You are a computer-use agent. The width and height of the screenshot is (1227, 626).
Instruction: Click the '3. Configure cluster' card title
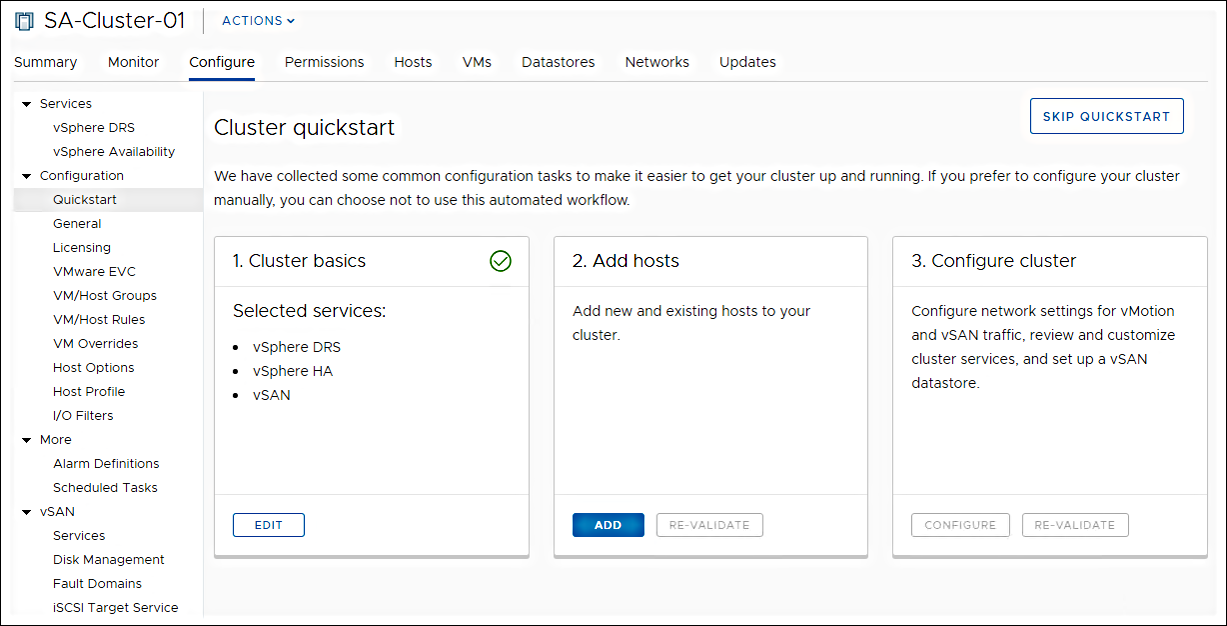pos(994,261)
